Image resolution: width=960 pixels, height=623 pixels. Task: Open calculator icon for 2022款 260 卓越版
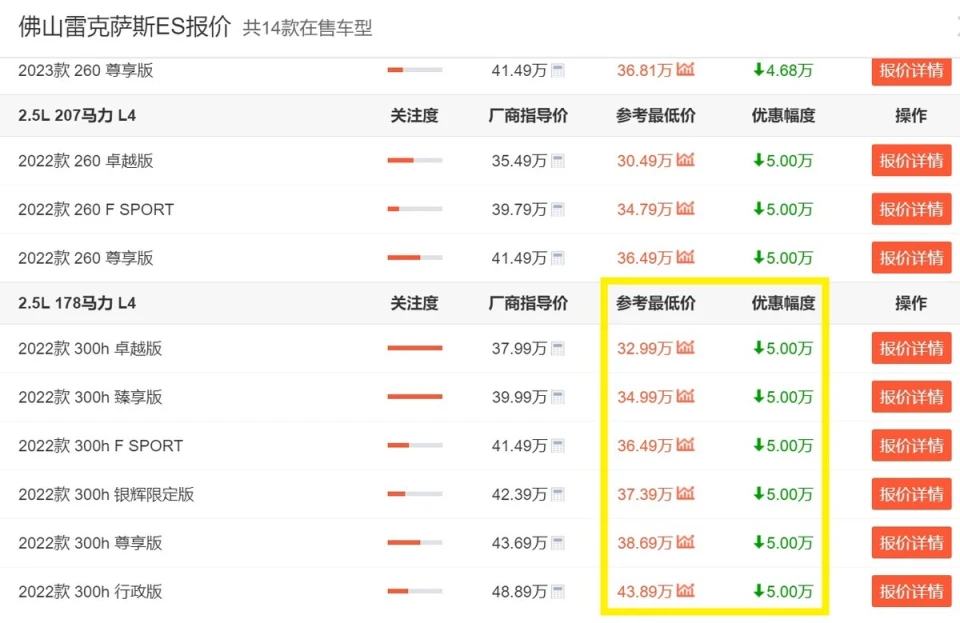558,161
